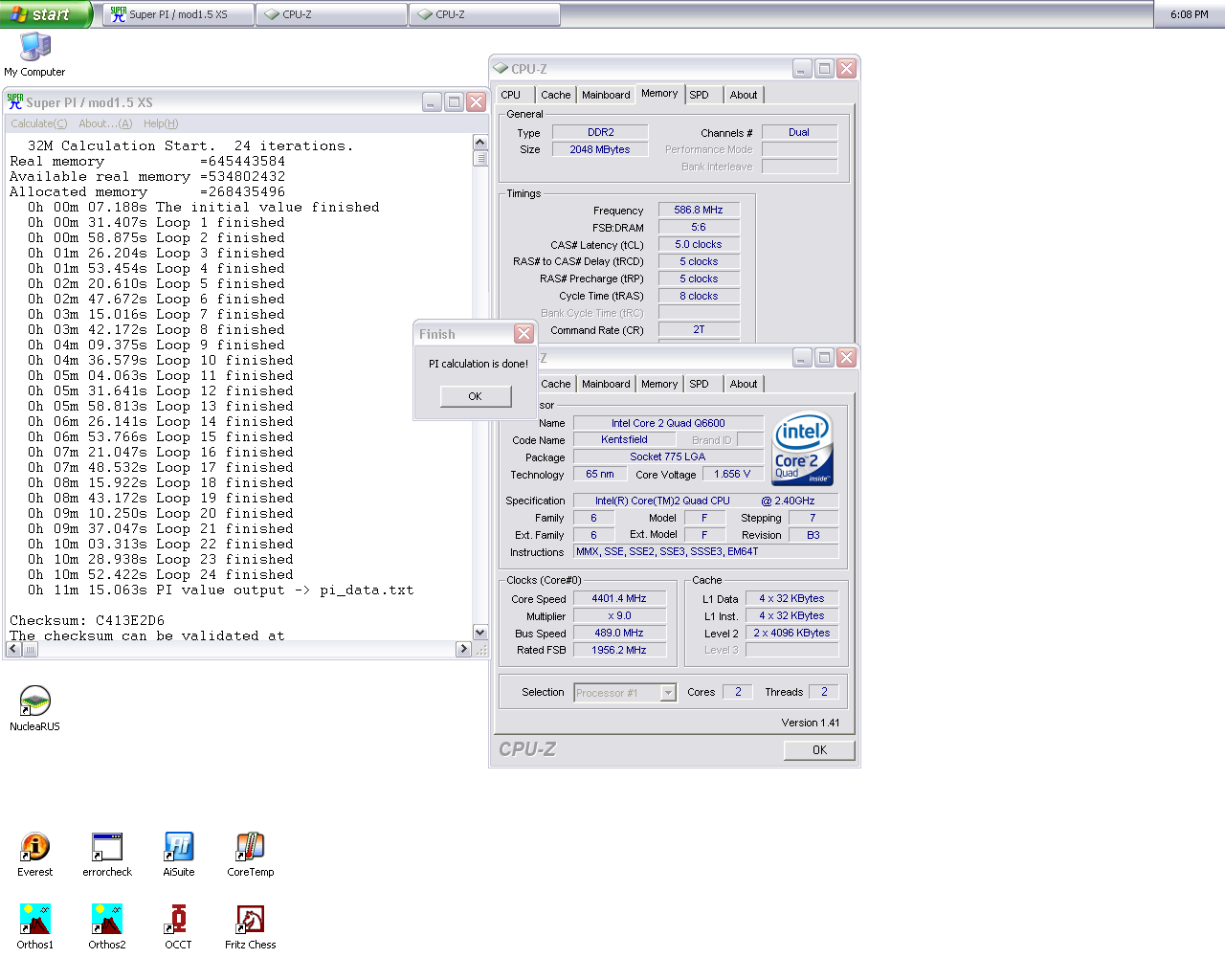The image size is (1225, 980).
Task: Switch to first CPU-Z taskbar button
Action: coord(331,14)
